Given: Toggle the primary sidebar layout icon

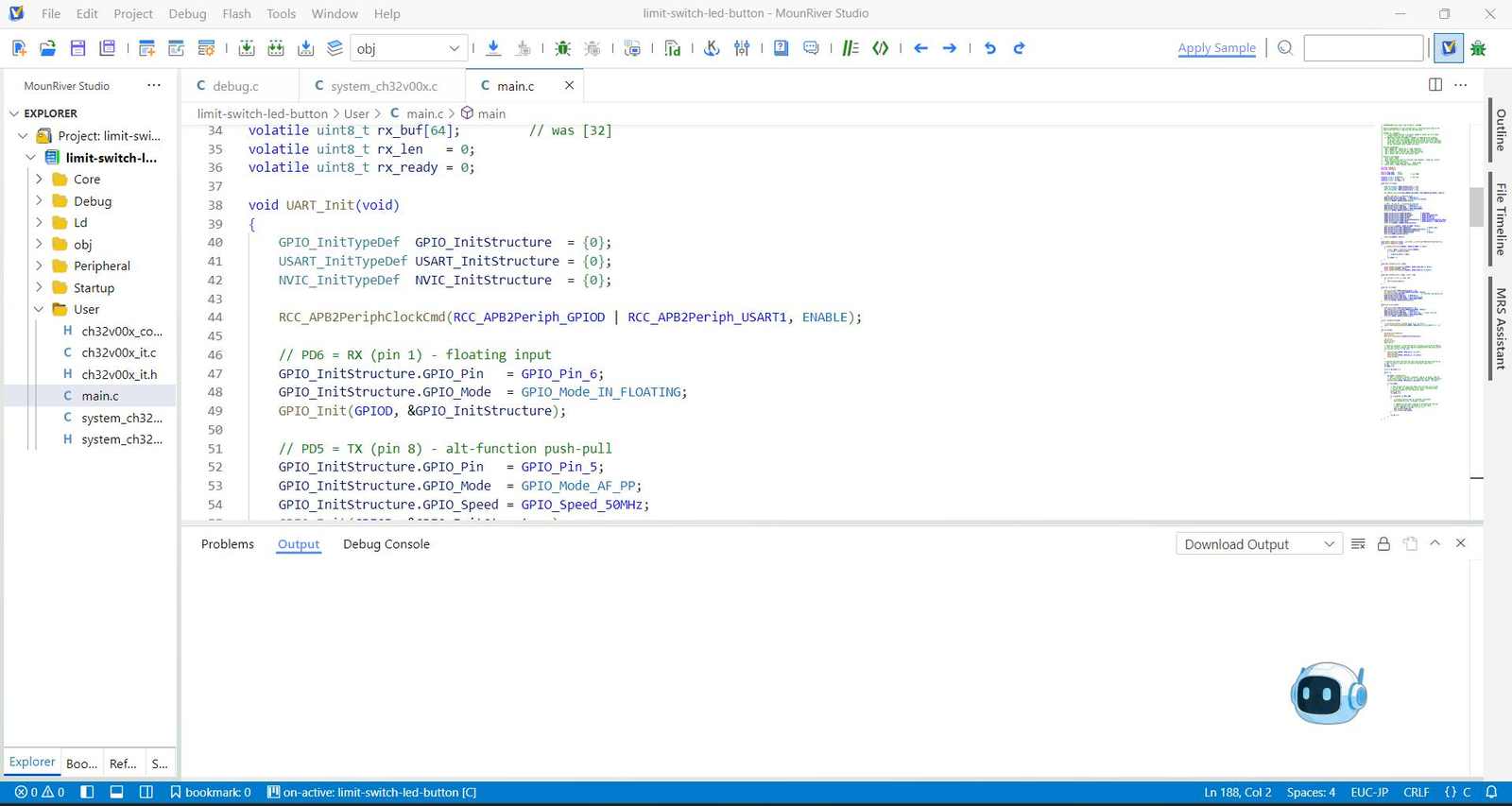Looking at the screenshot, I should point(87,792).
